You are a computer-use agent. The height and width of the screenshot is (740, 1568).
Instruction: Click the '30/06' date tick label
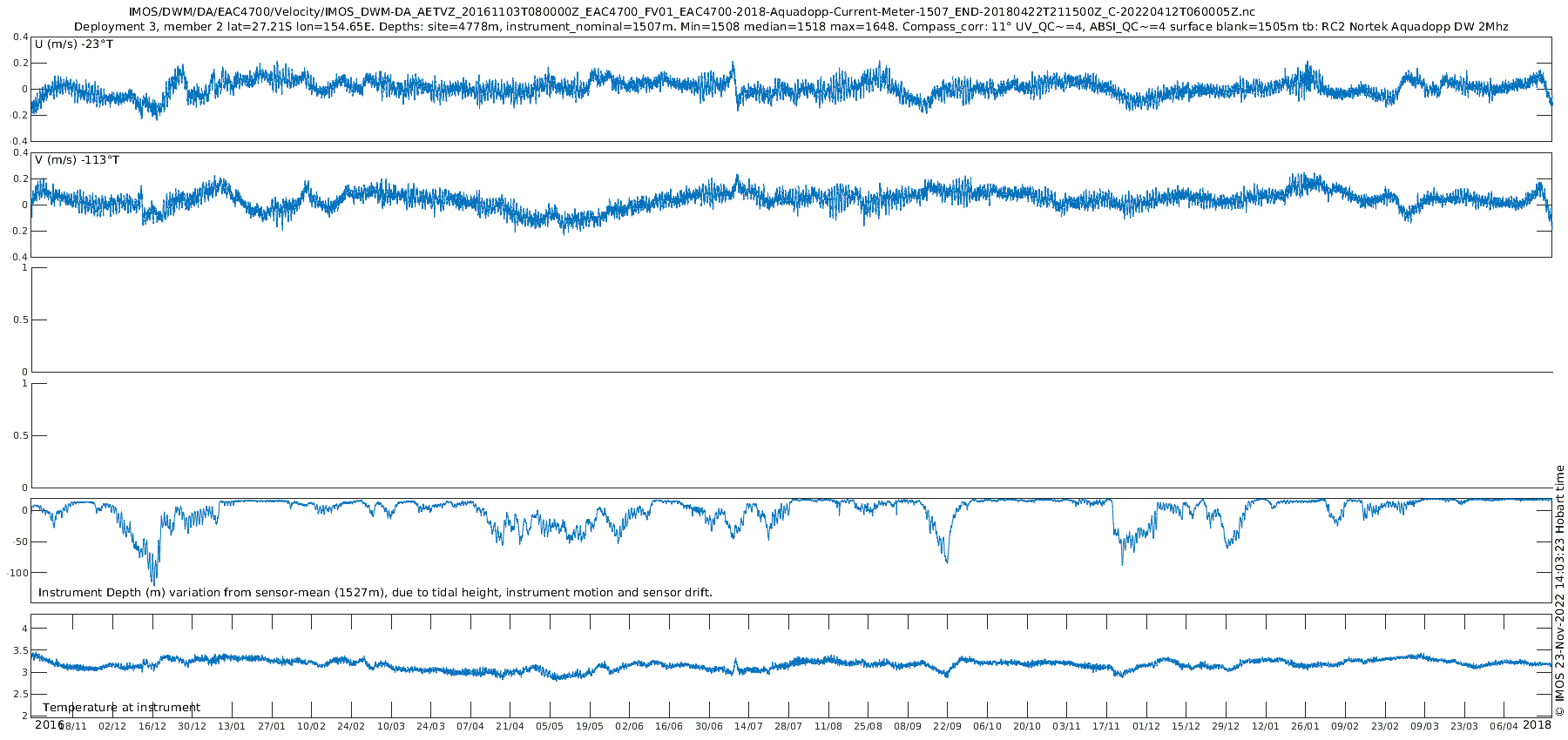[709, 726]
